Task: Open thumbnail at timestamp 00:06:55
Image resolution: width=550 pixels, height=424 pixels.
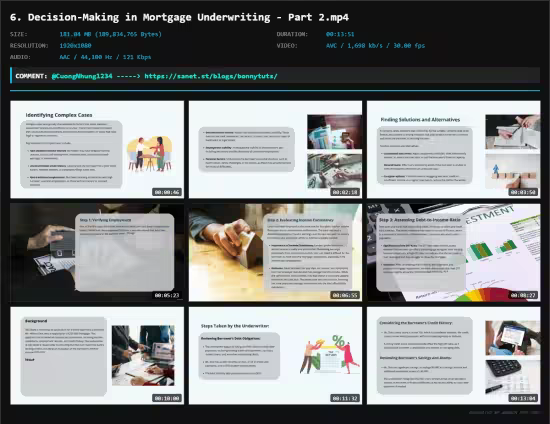Action: (275, 253)
